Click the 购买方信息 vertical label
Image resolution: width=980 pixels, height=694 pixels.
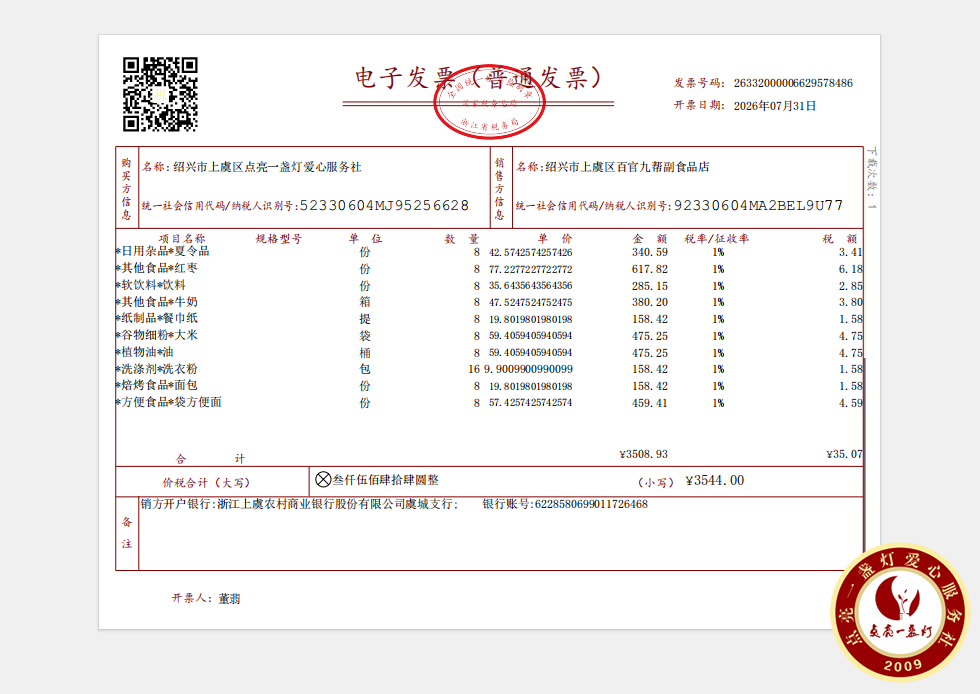[x=126, y=189]
